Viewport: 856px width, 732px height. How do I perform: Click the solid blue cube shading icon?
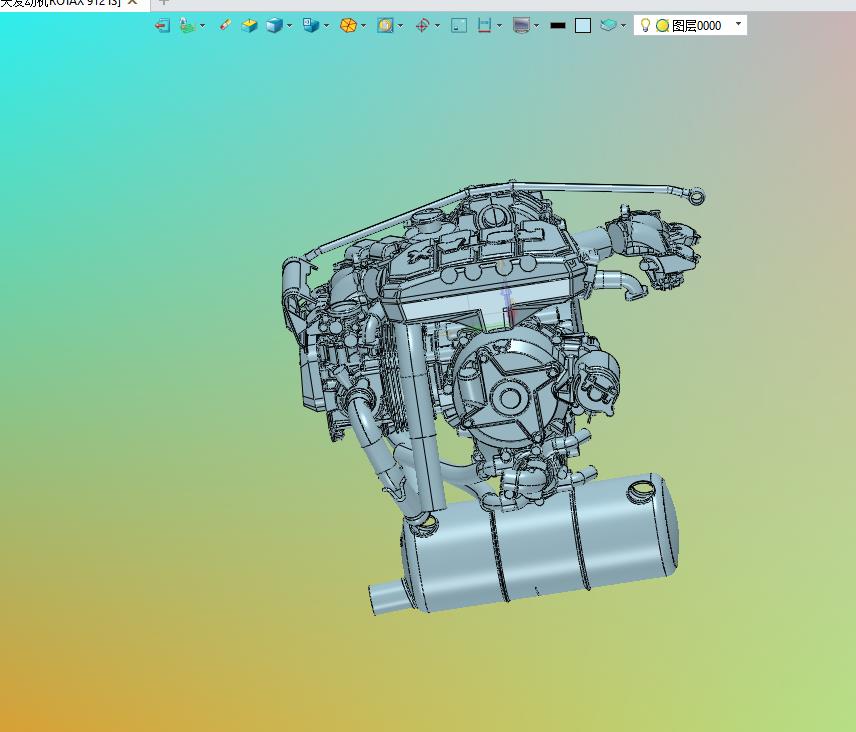pos(274,25)
